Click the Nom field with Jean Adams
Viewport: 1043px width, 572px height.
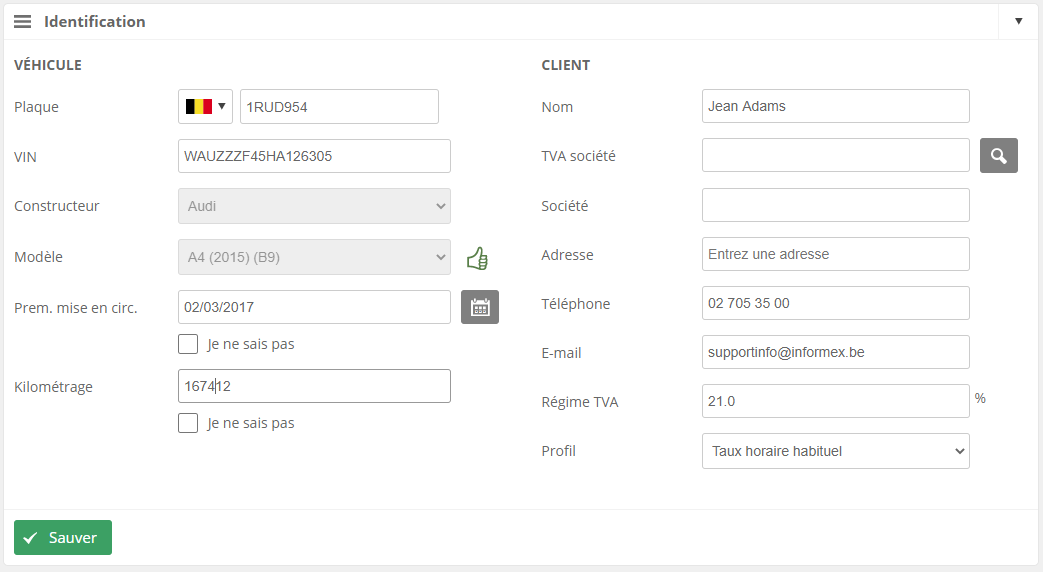tap(835, 106)
